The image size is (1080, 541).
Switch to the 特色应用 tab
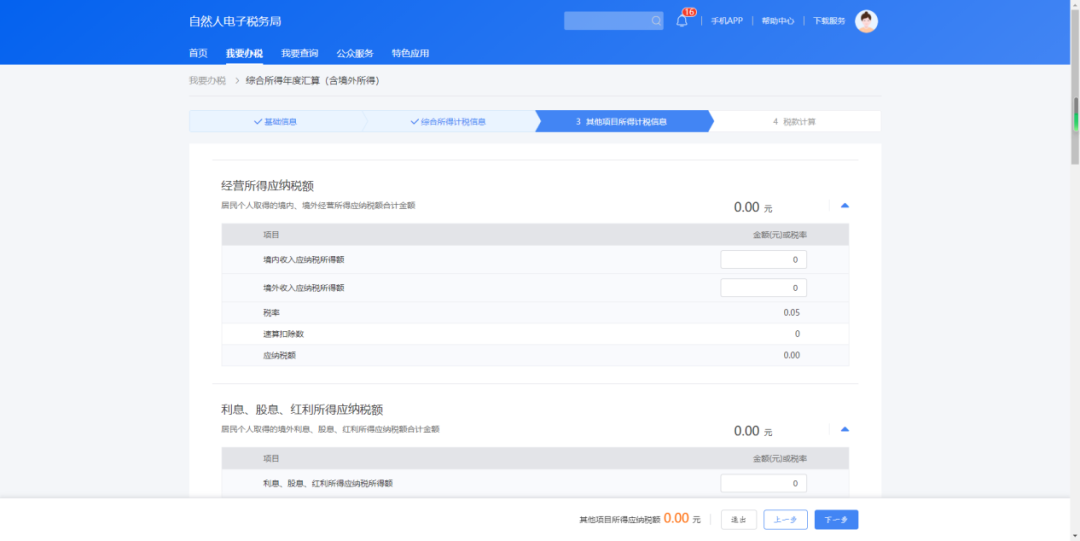click(x=411, y=53)
